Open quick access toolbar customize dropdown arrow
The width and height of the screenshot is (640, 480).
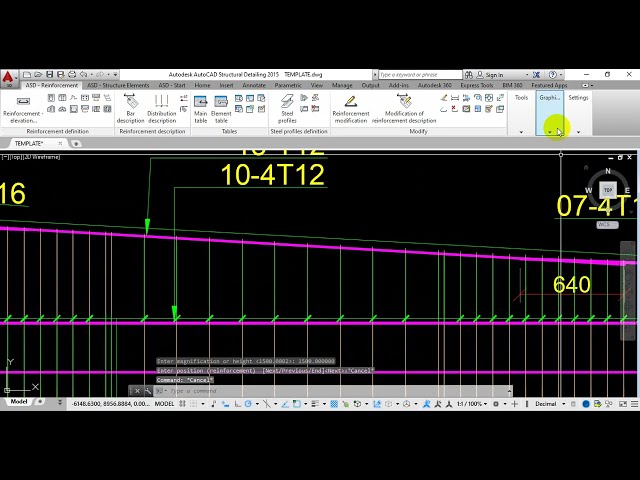[116, 75]
